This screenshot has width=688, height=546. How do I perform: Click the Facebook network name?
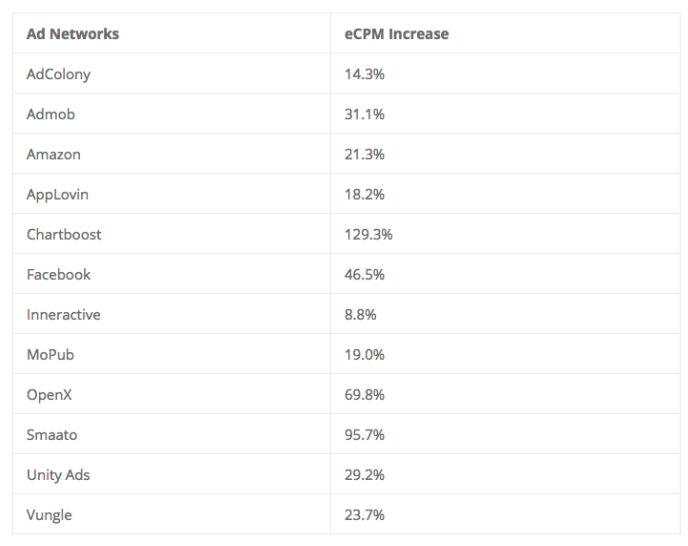click(x=59, y=274)
